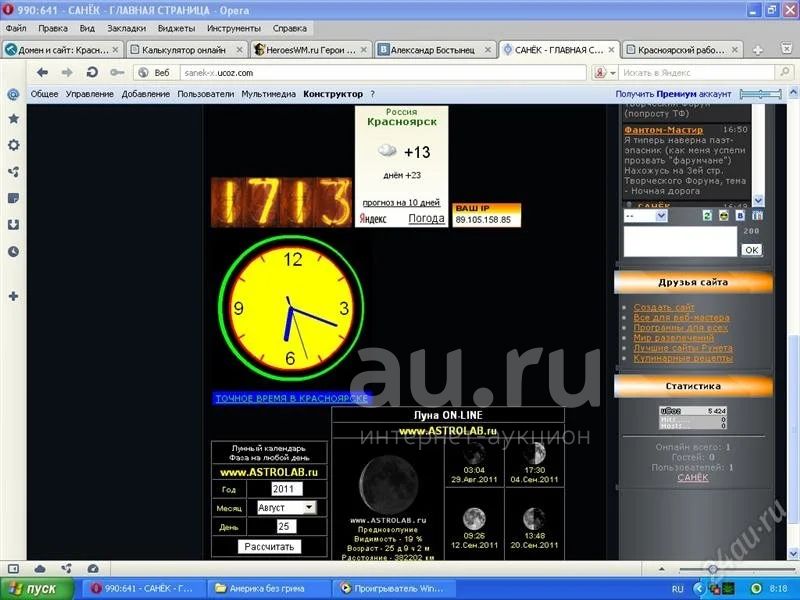The width and height of the screenshot is (800, 600).
Task: Click the chat message text area
Action: tap(681, 241)
